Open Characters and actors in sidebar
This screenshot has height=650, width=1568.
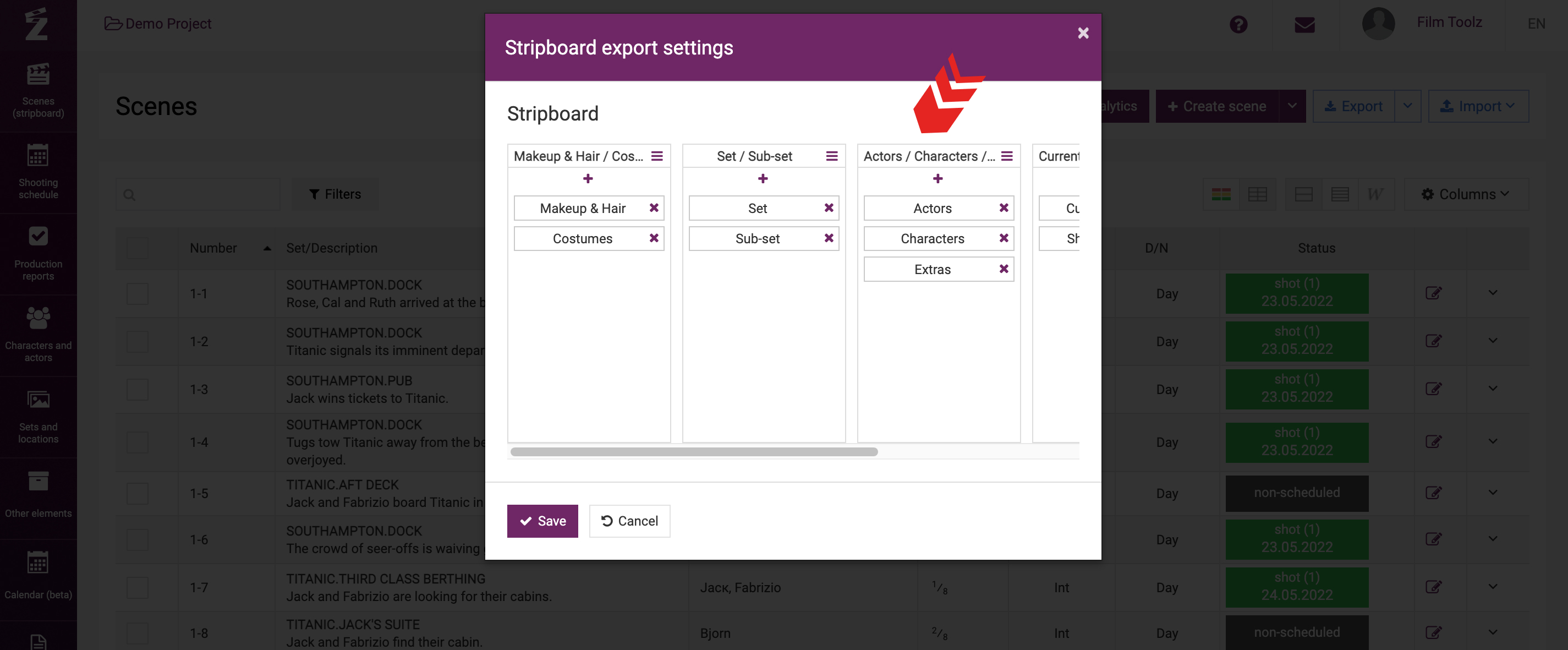coord(39,336)
